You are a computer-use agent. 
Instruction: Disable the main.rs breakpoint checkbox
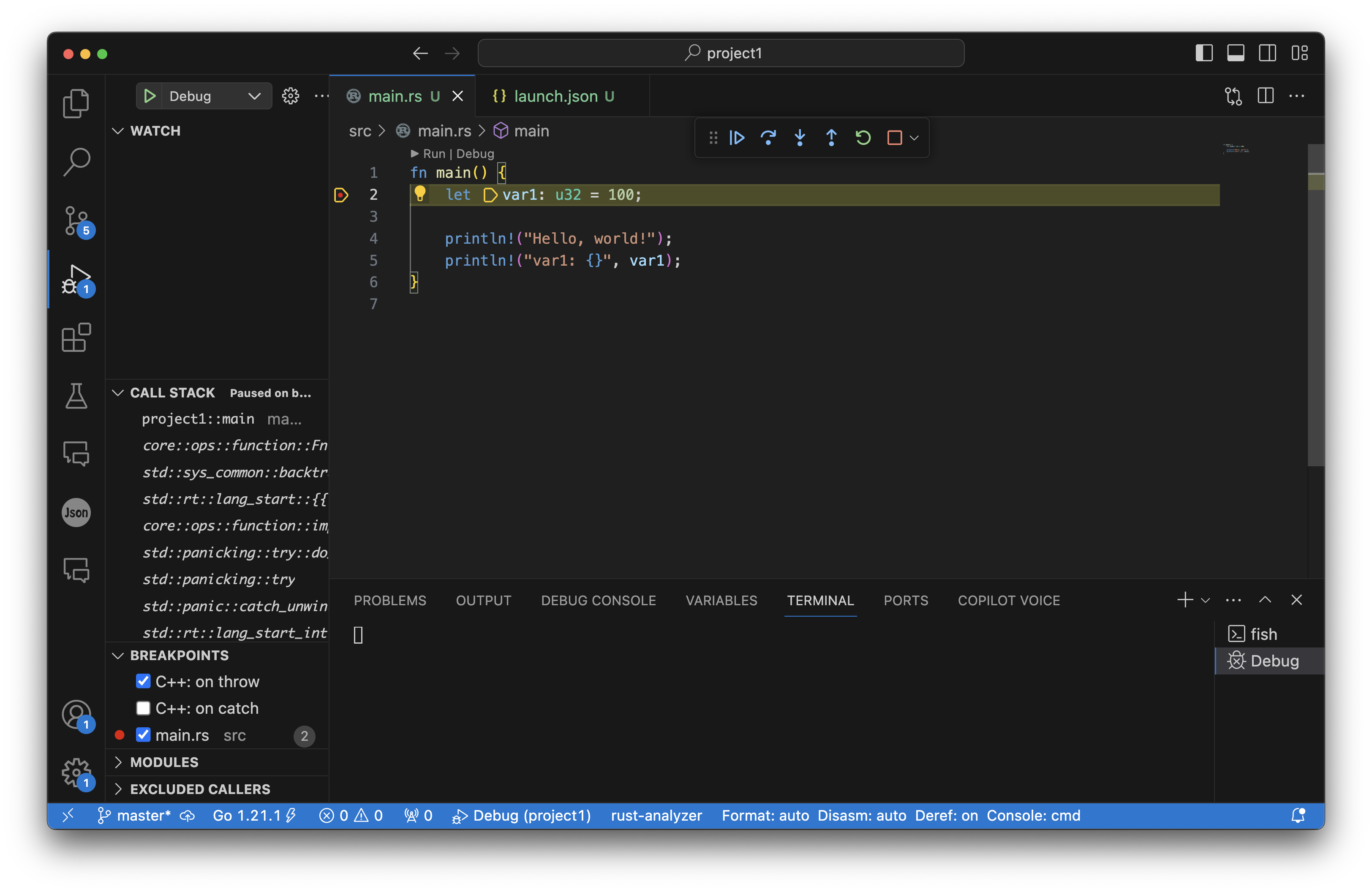coord(143,735)
